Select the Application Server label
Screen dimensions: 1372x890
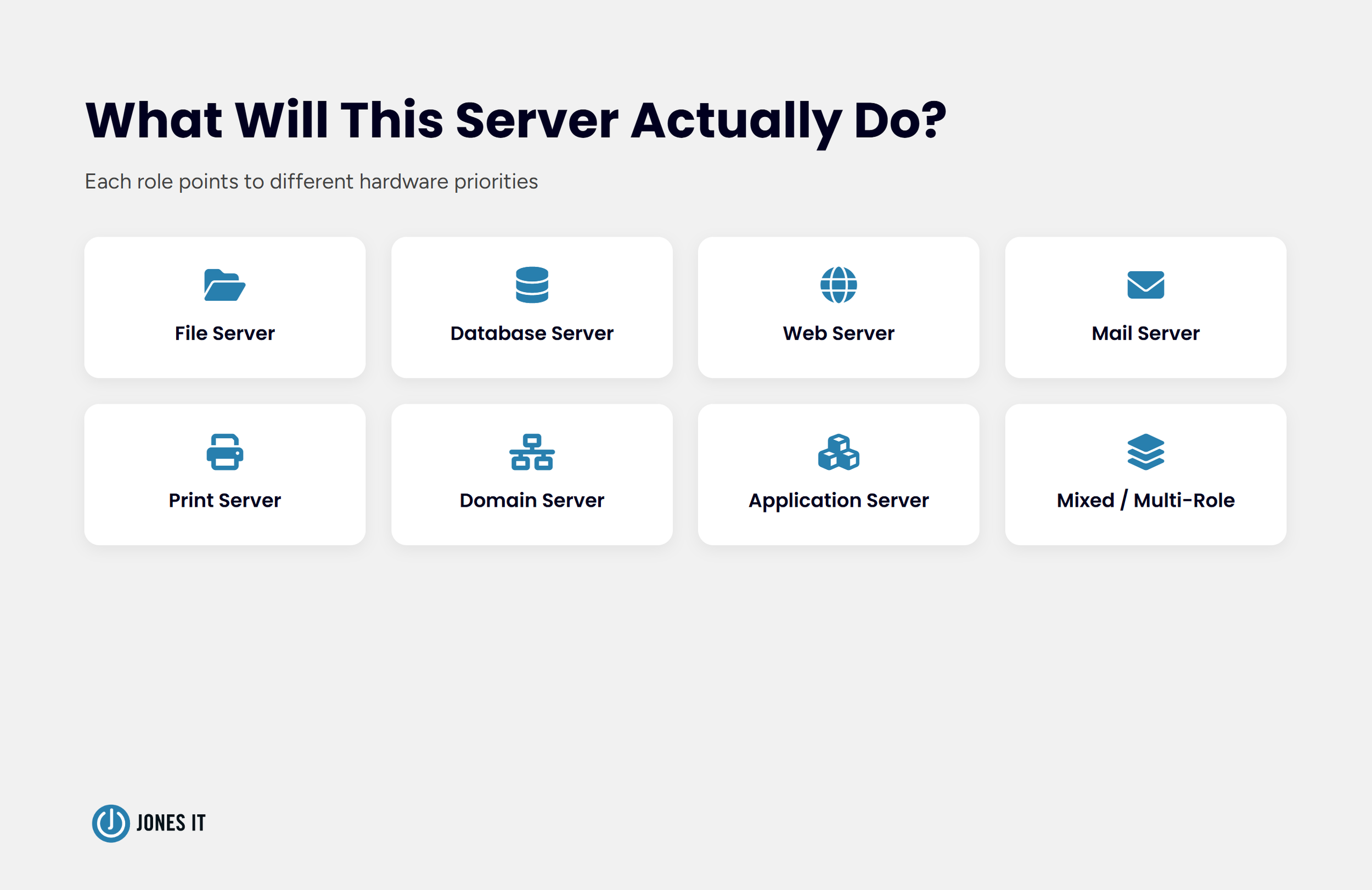tap(839, 501)
